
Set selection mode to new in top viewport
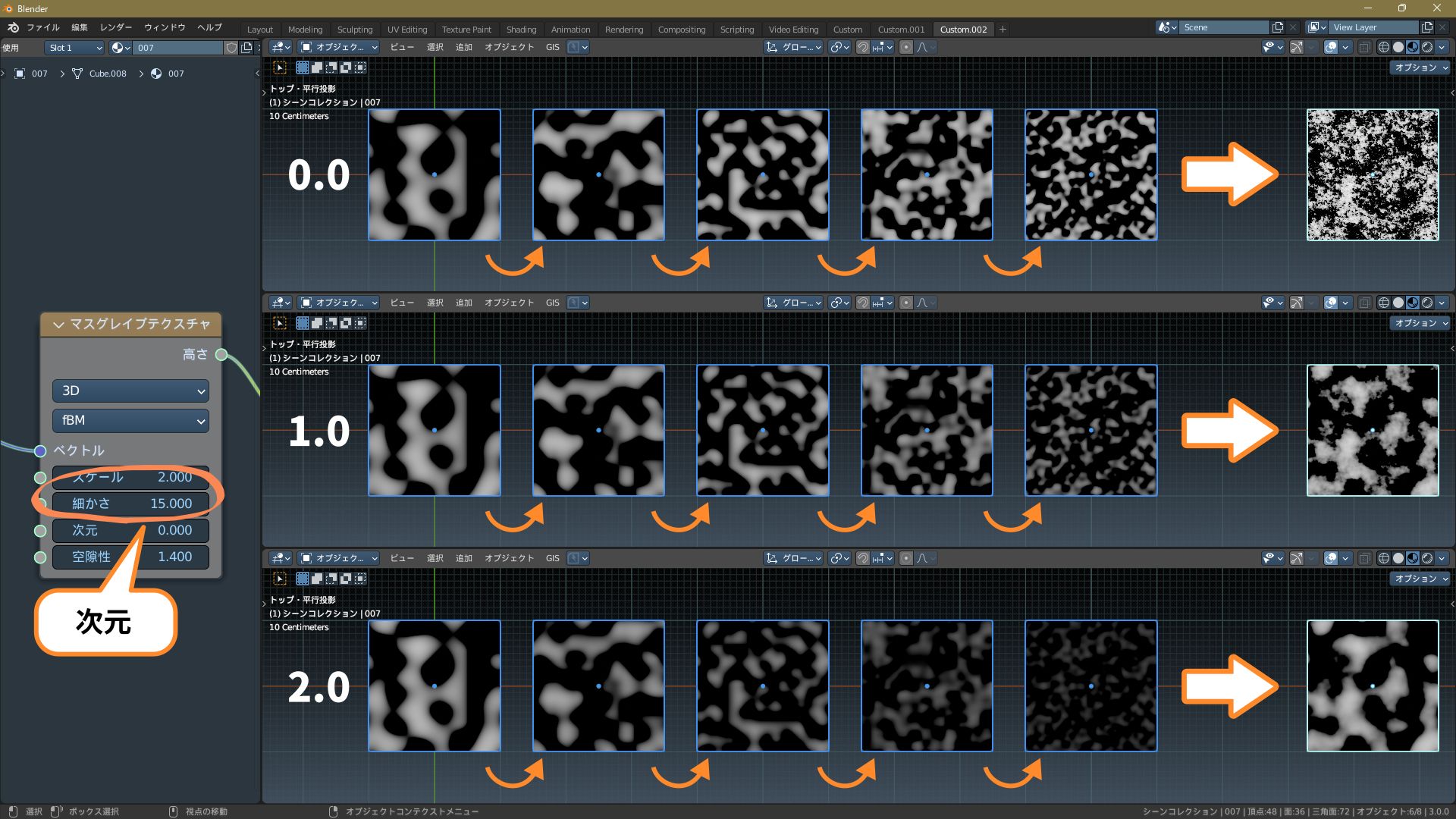tap(303, 67)
